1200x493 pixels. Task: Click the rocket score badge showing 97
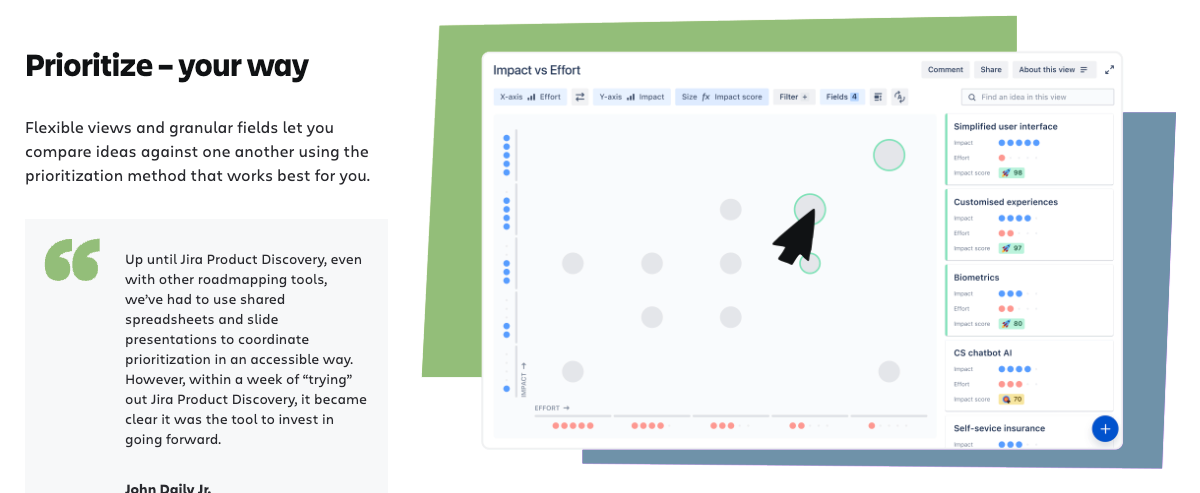coord(1011,248)
